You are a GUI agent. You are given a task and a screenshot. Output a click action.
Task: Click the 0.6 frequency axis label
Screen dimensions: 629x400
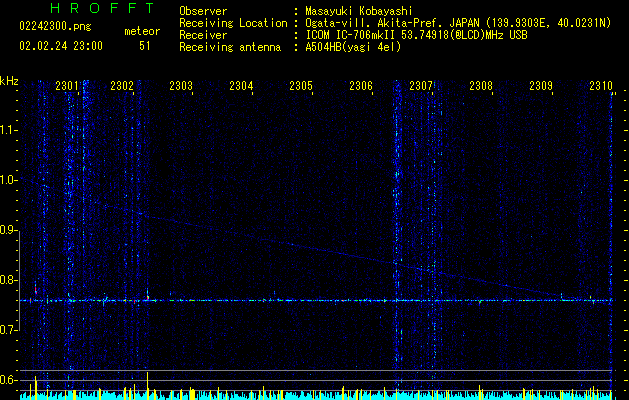coord(9,380)
